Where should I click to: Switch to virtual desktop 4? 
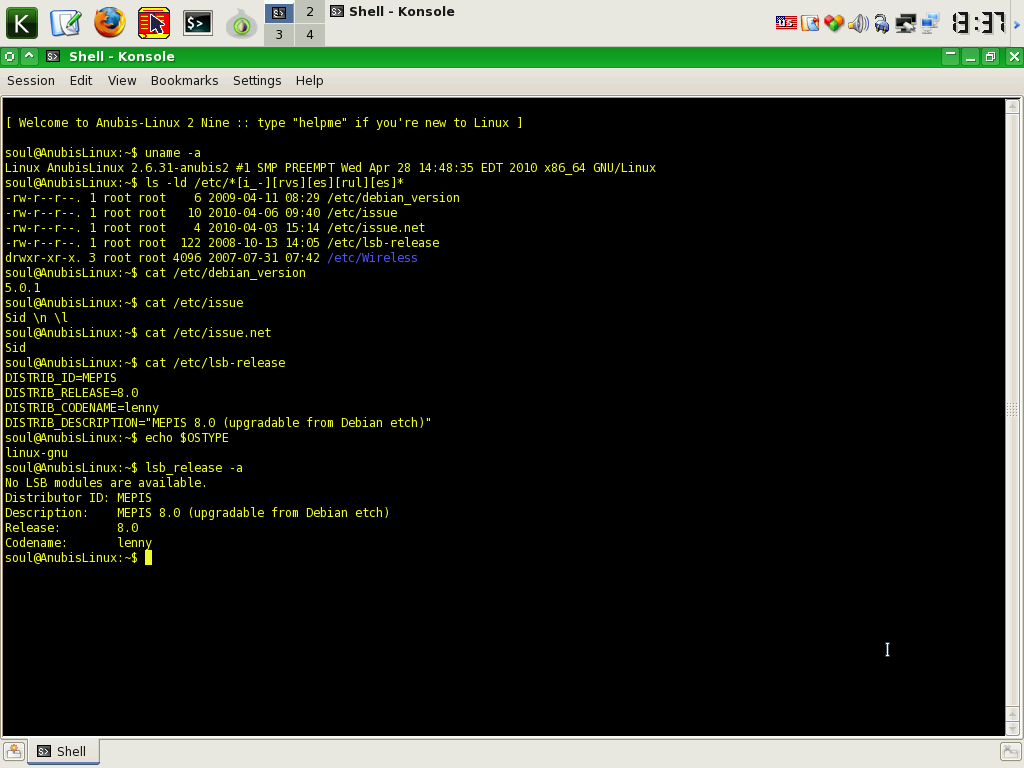pos(310,35)
